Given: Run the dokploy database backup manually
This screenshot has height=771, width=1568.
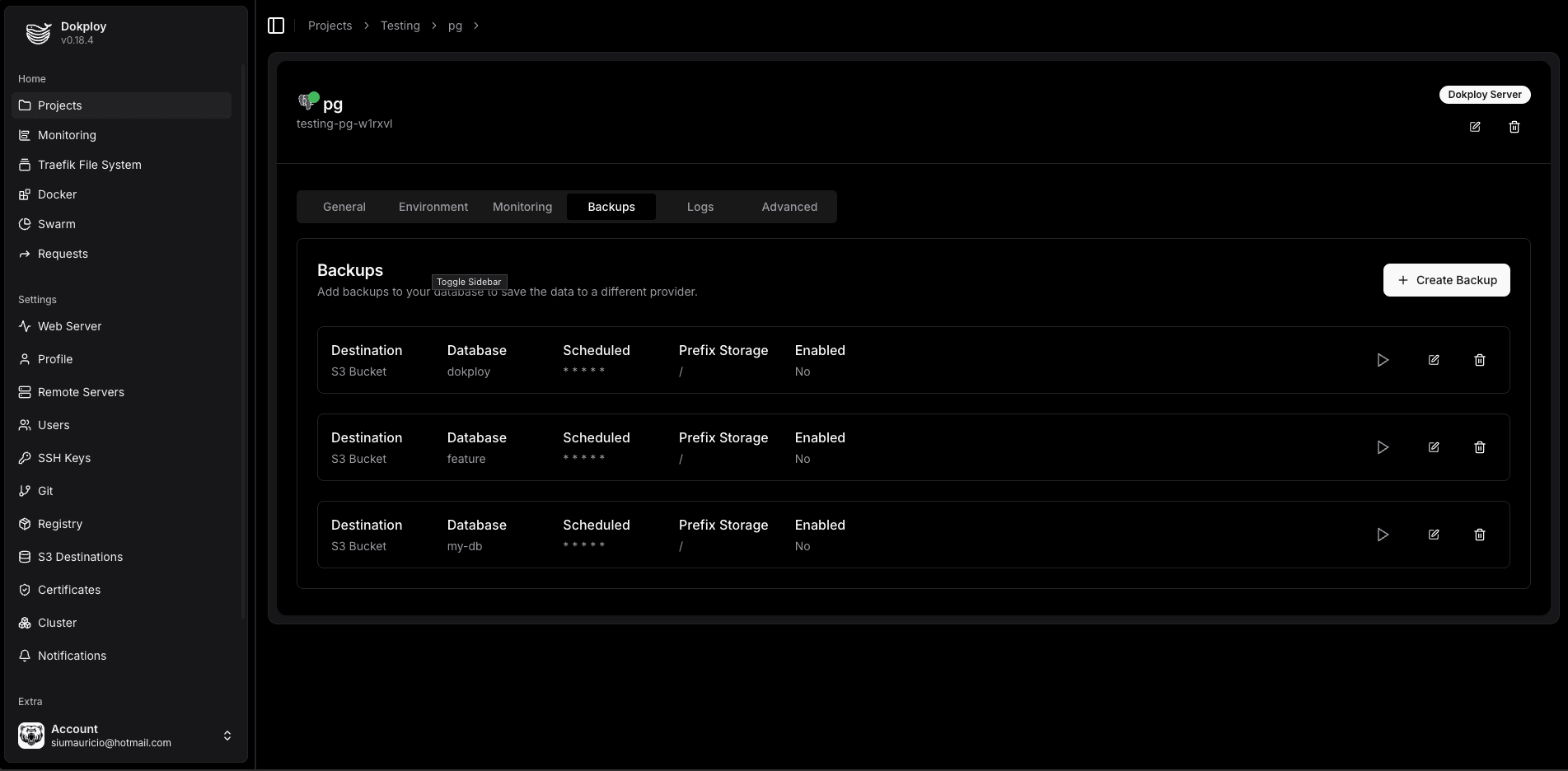Looking at the screenshot, I should [x=1383, y=360].
